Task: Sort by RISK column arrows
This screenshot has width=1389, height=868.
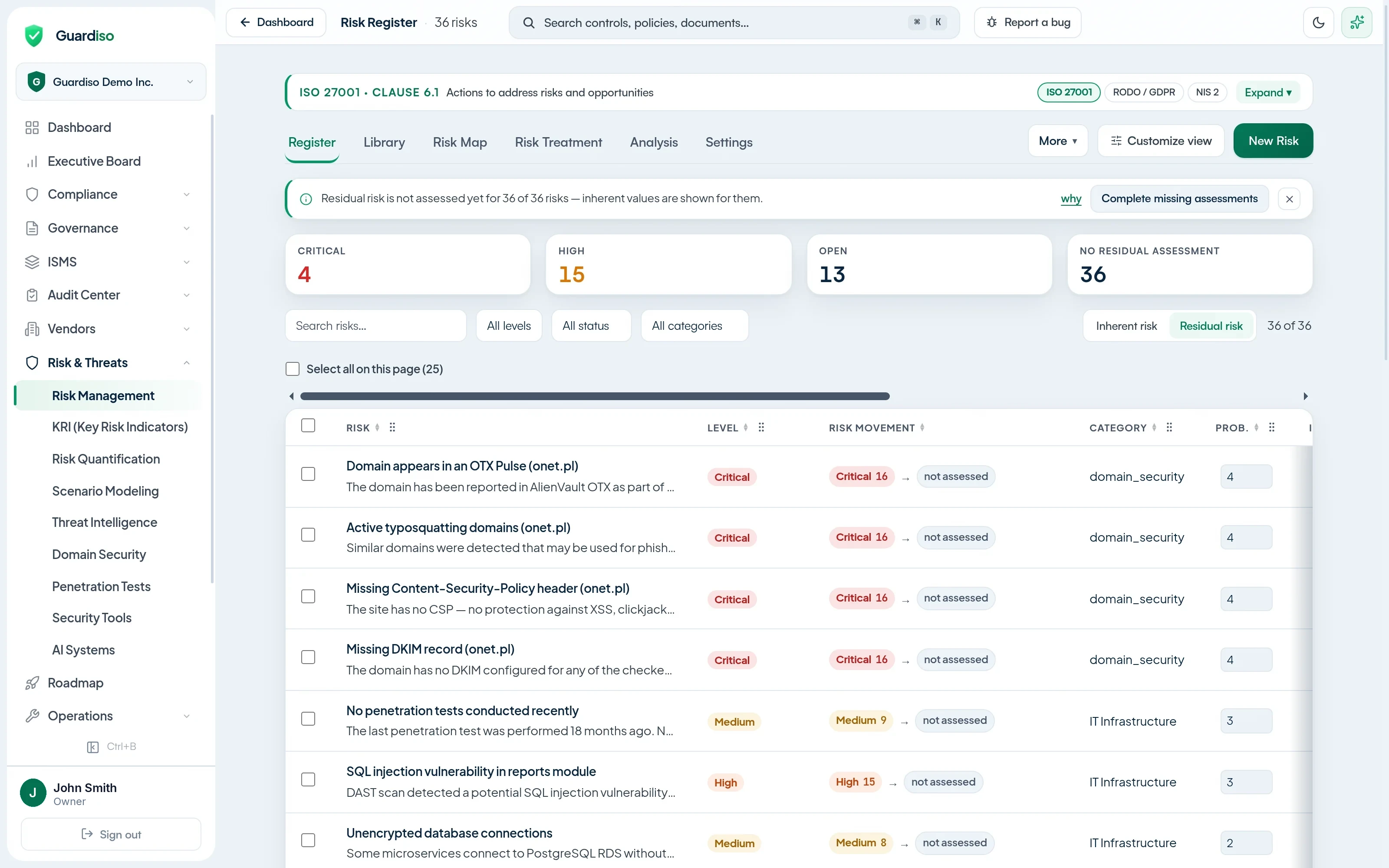Action: pyautogui.click(x=377, y=427)
